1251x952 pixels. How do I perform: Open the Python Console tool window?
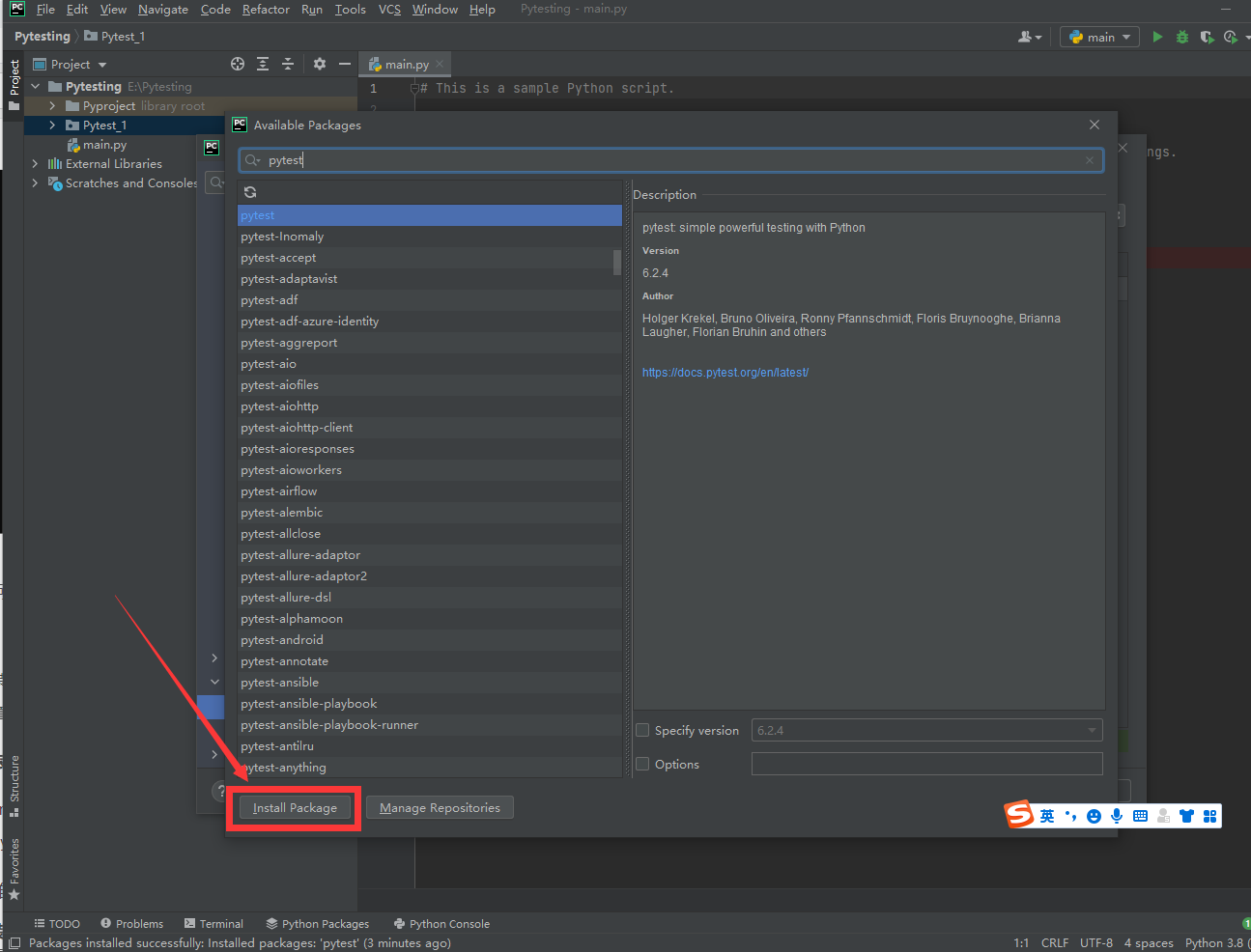[x=441, y=924]
